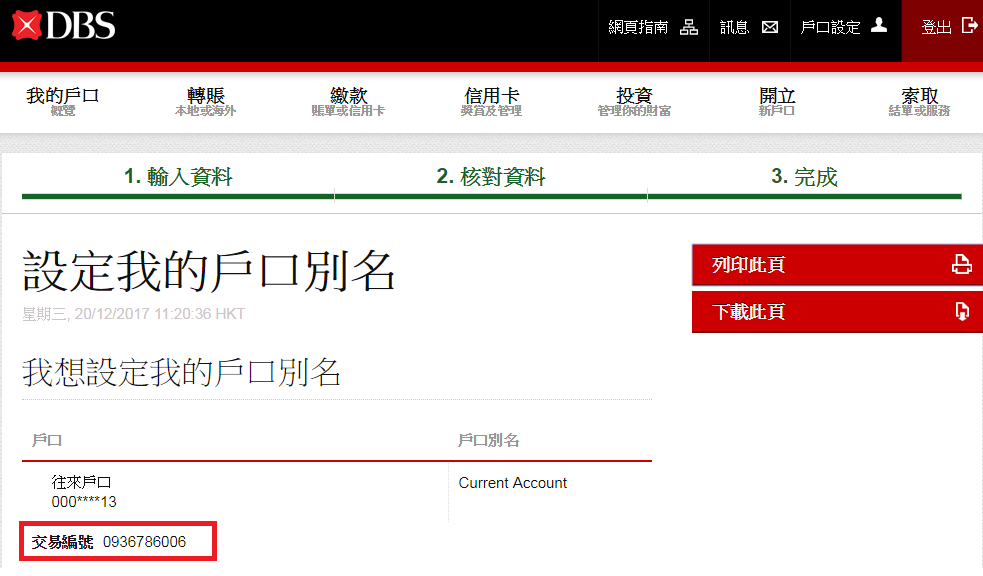983x576 pixels.
Task: Open 繳款 payment menu
Action: 348,101
